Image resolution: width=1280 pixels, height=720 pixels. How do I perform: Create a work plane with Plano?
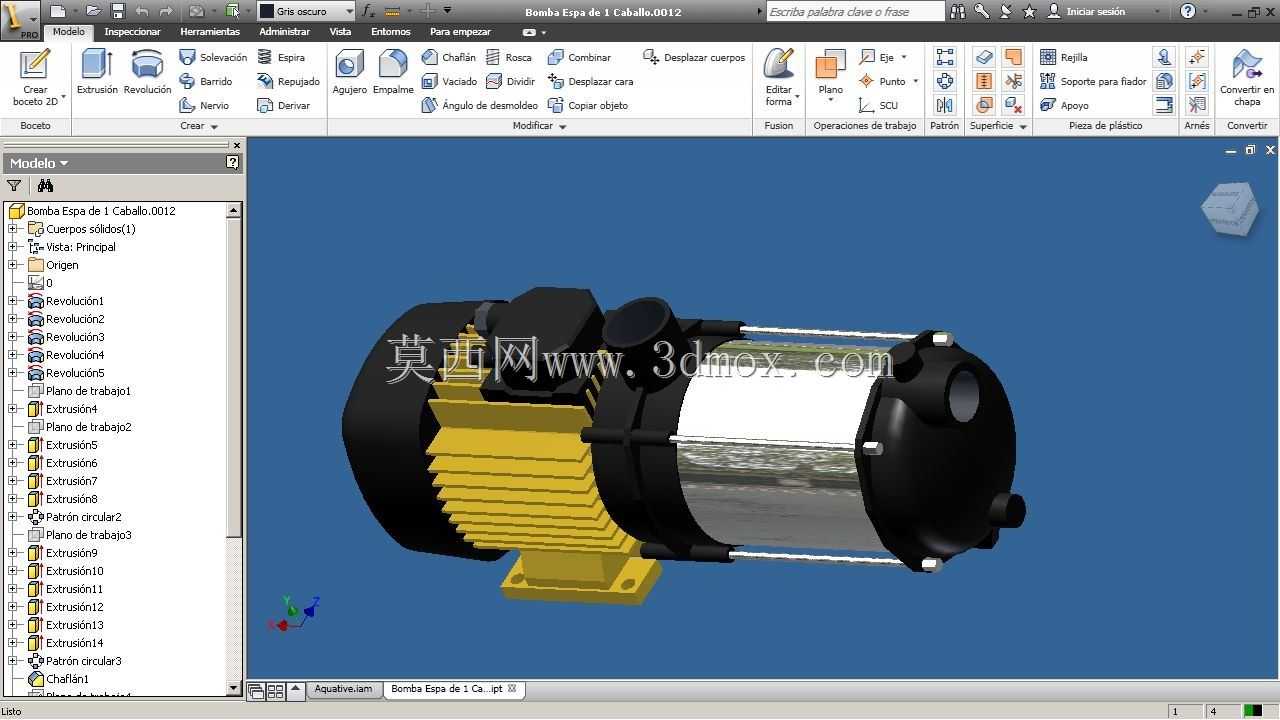click(x=831, y=76)
